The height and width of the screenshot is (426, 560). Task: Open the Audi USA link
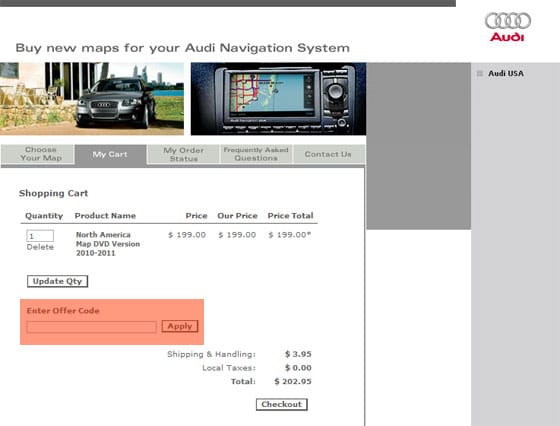click(506, 74)
